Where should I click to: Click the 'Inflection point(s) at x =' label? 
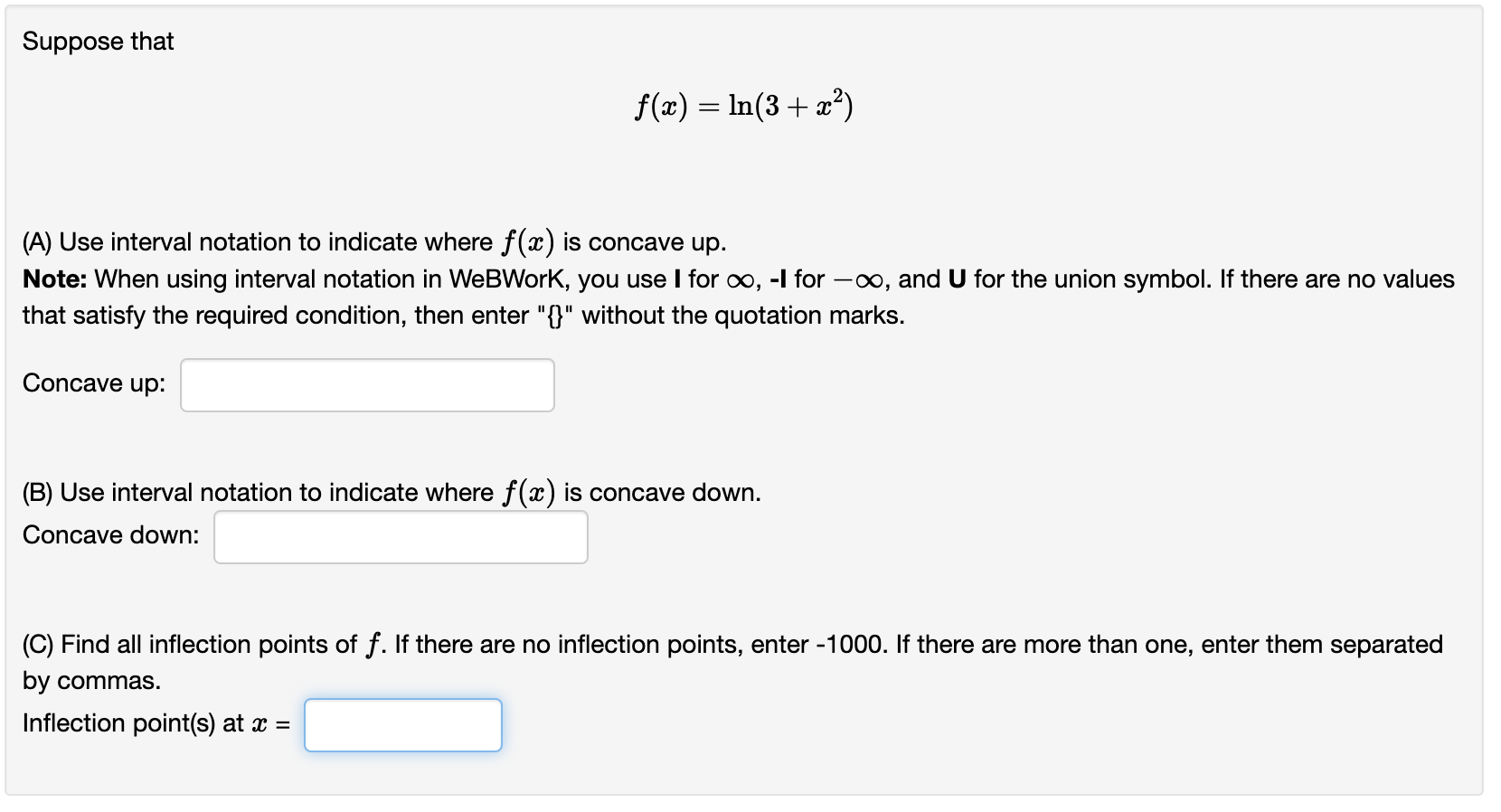154,722
